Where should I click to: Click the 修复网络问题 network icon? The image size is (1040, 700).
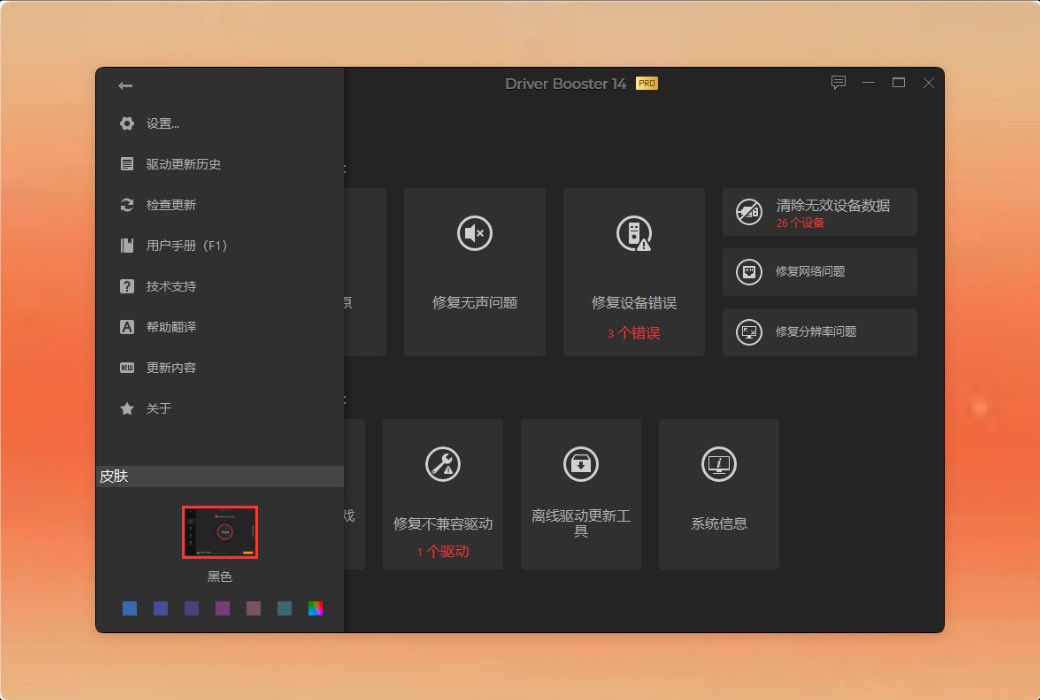click(749, 272)
